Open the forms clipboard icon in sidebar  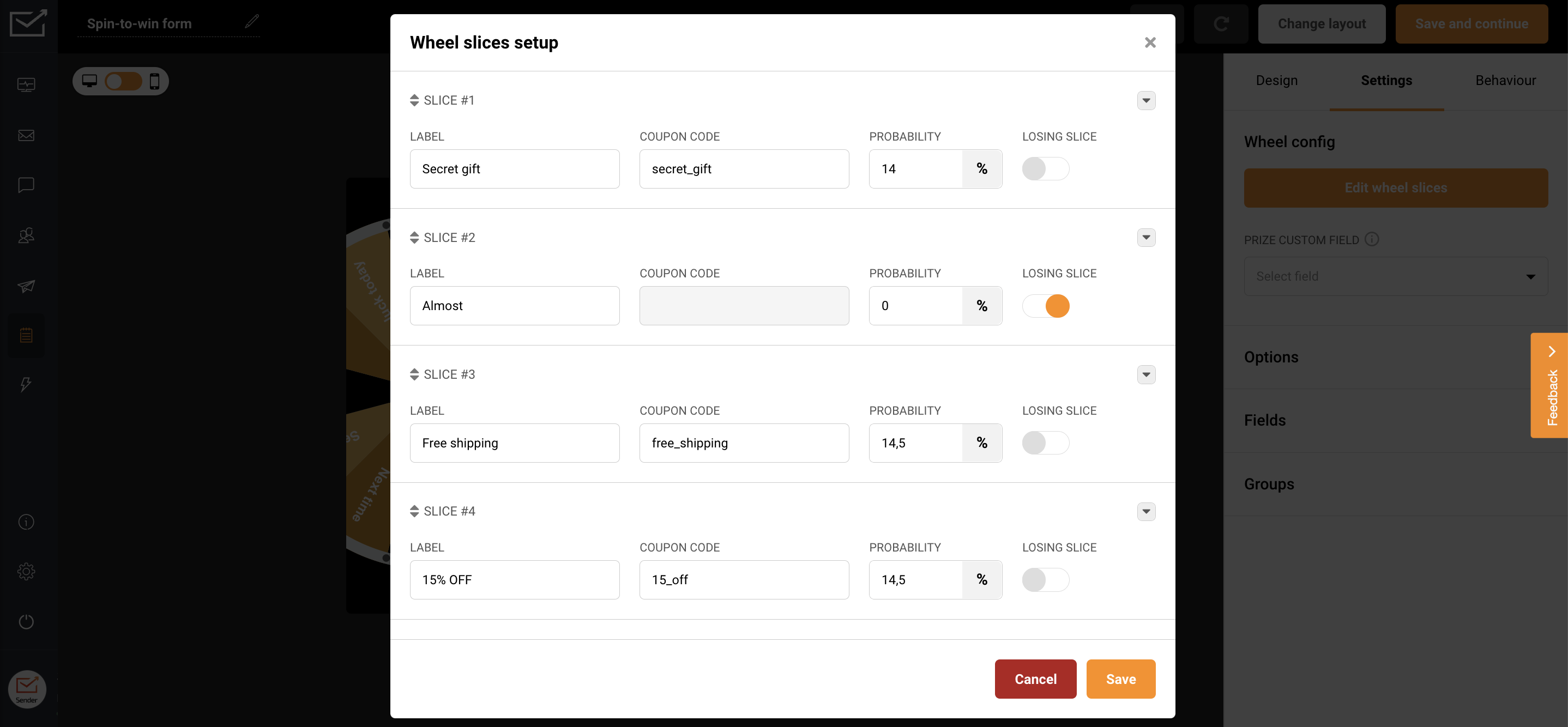pyautogui.click(x=26, y=335)
